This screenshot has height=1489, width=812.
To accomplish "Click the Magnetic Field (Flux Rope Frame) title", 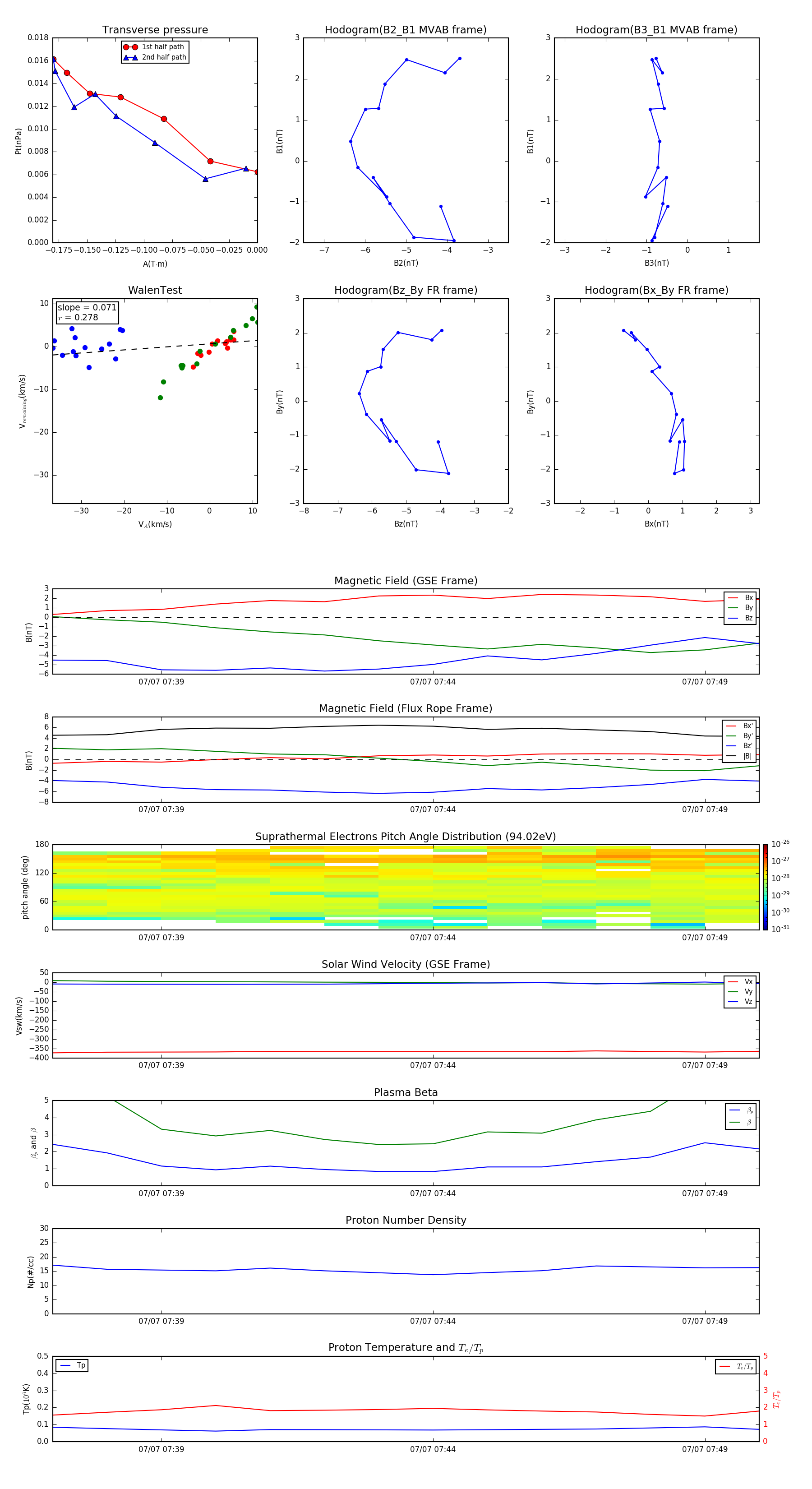I will tap(406, 709).
